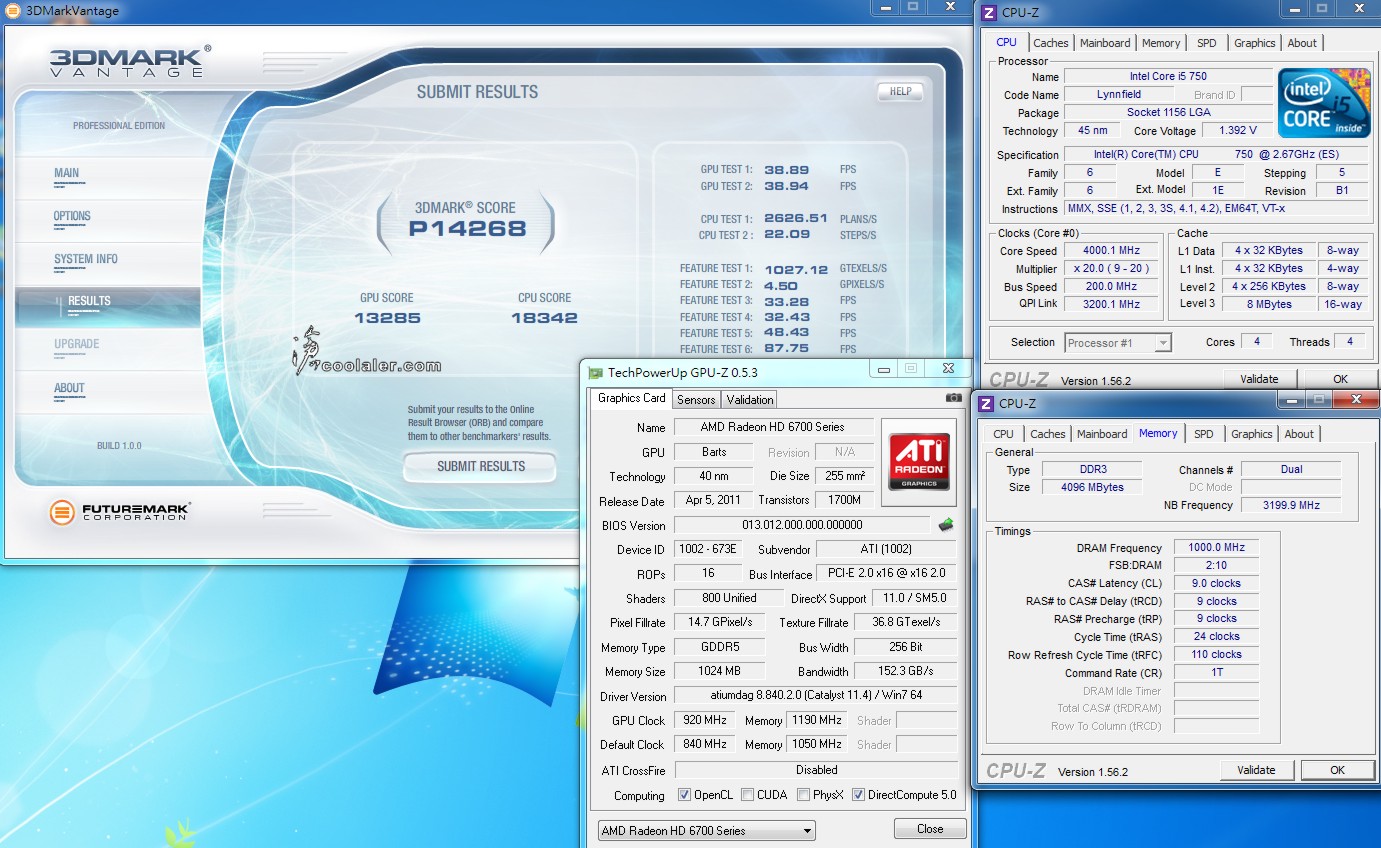Click the BIOS save chip icon in GPU-Z
Image resolution: width=1381 pixels, height=848 pixels.
pos(945,525)
